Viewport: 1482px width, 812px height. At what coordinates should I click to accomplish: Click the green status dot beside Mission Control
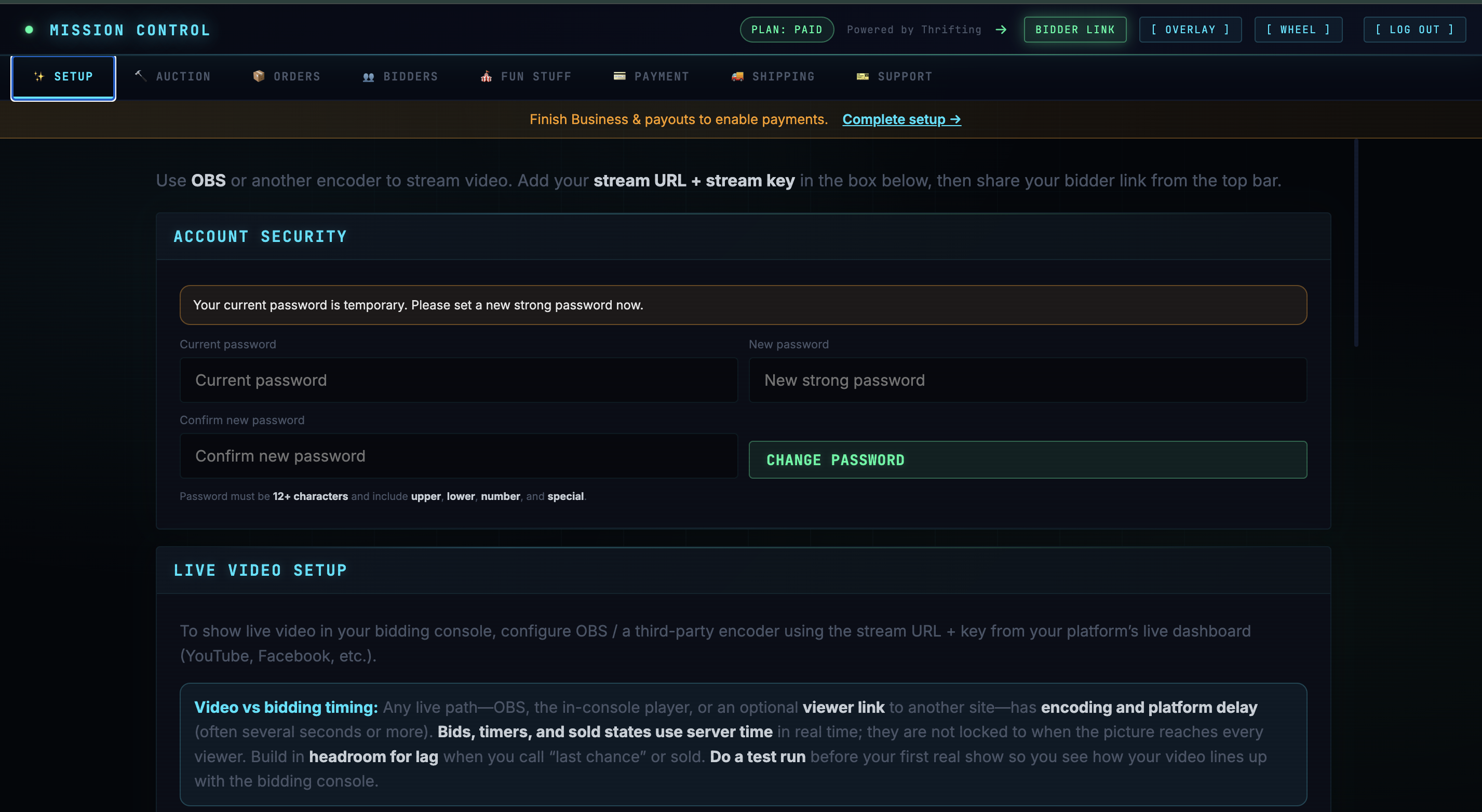coord(29,29)
